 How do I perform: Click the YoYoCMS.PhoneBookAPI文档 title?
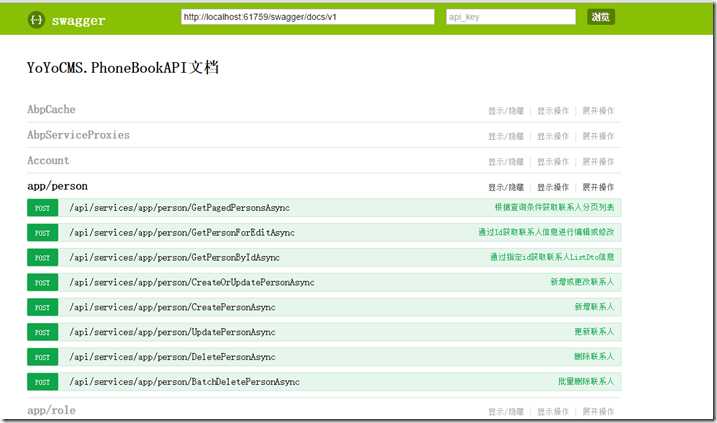tap(123, 68)
